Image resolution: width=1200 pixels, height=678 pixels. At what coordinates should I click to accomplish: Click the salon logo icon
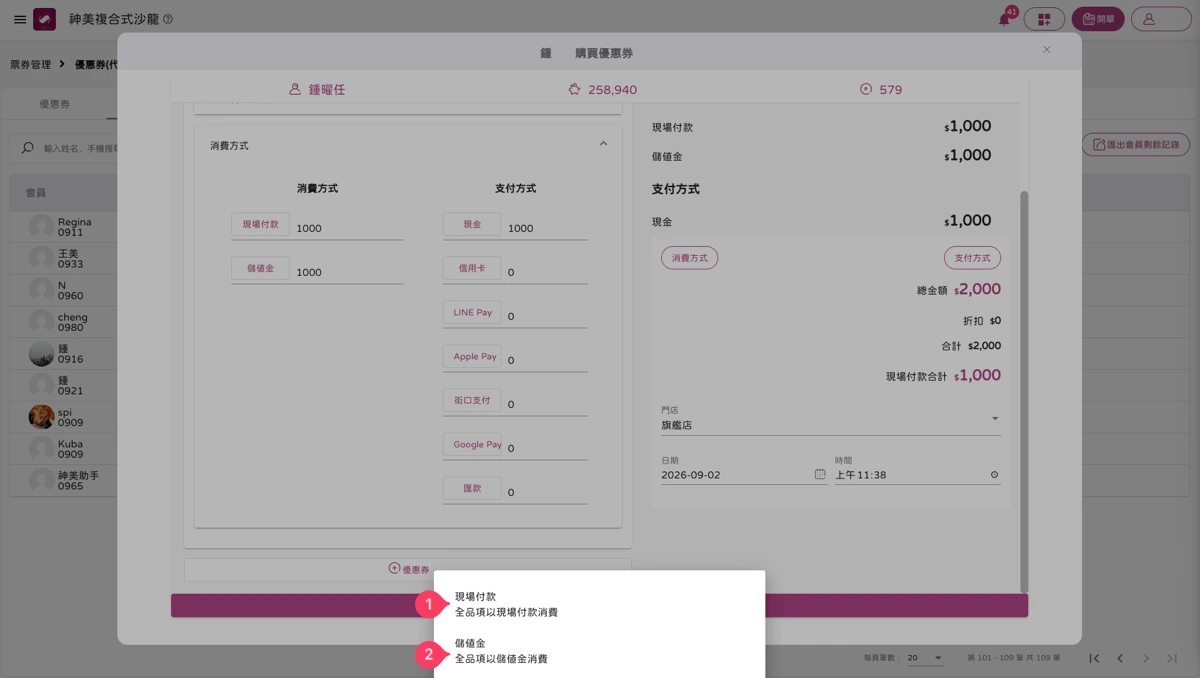pyautogui.click(x=44, y=19)
